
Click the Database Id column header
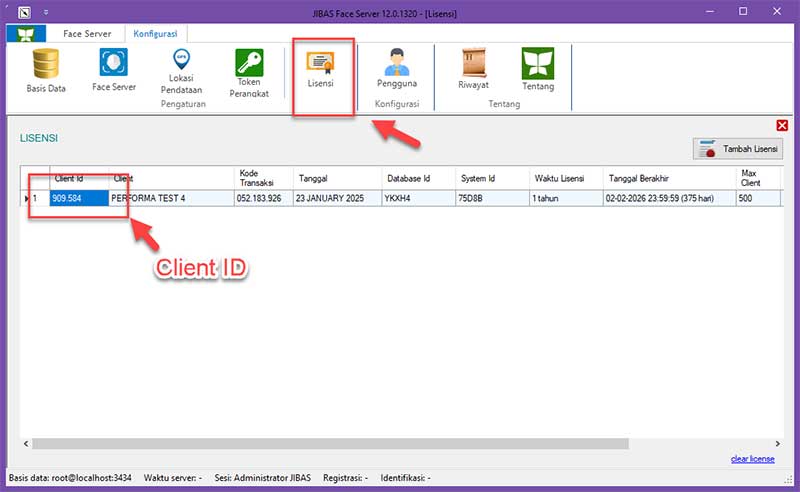[x=418, y=178]
